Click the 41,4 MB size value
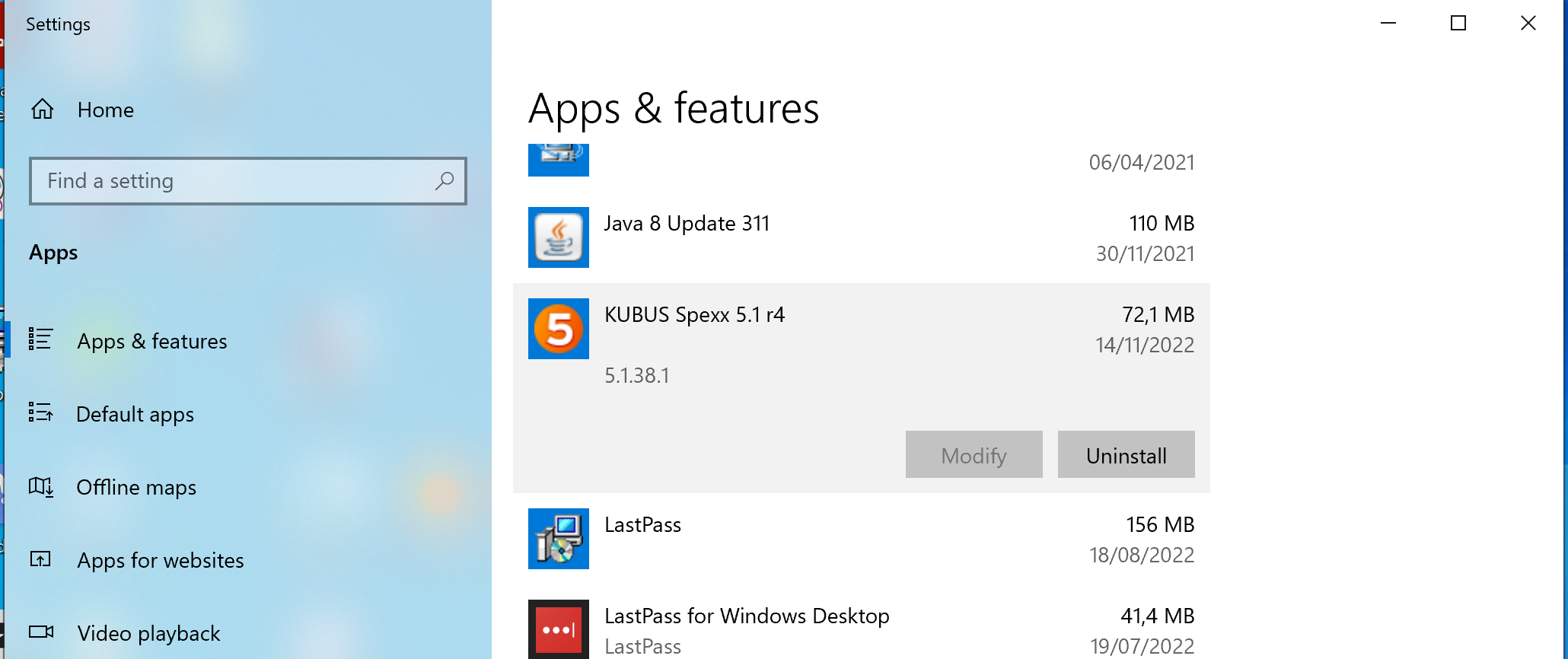The image size is (1568, 659). (x=1157, y=616)
